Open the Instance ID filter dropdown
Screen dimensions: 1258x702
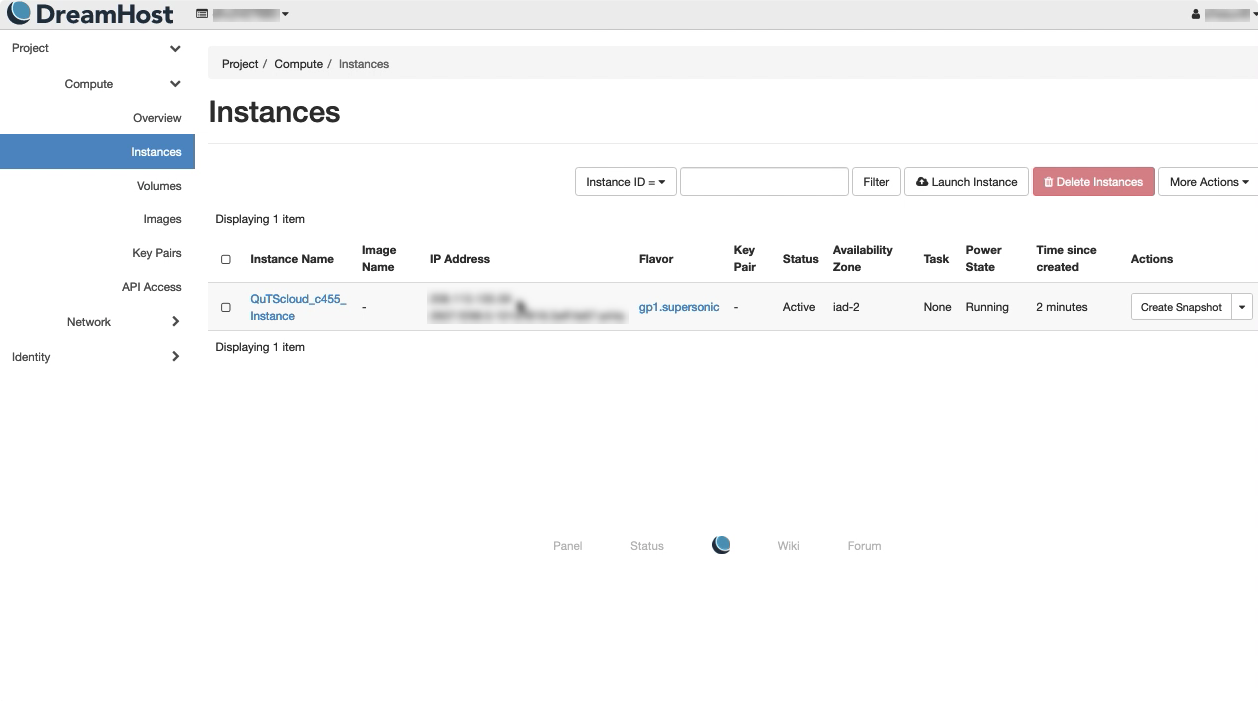point(625,182)
